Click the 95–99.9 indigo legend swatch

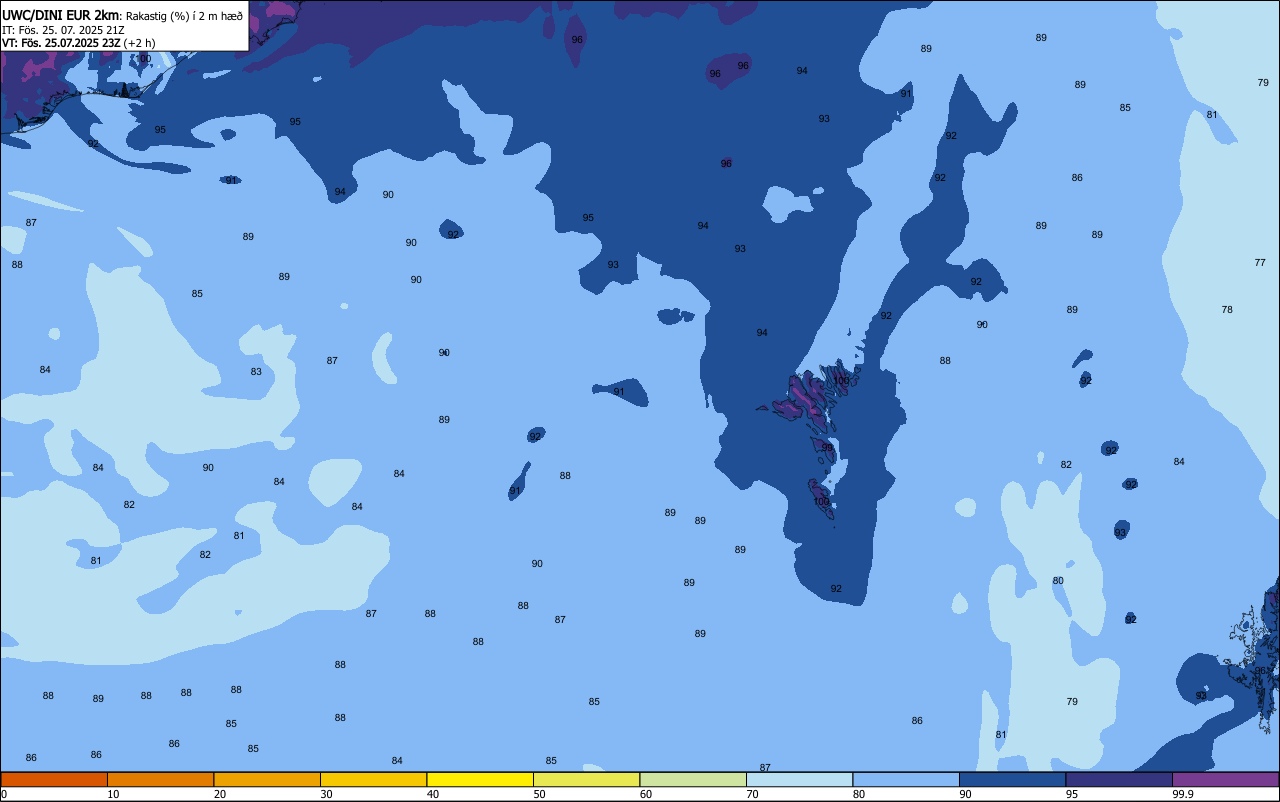click(1119, 779)
